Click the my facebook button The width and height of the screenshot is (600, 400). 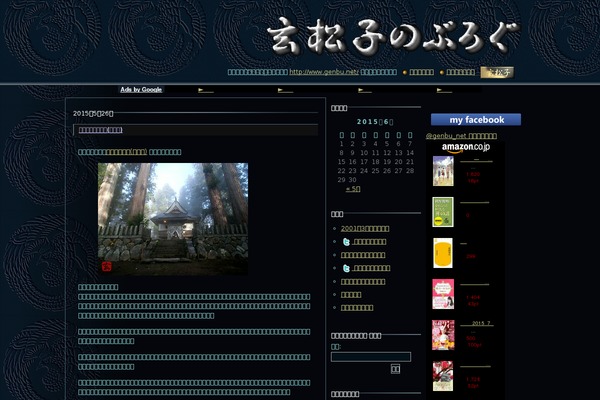click(x=476, y=119)
